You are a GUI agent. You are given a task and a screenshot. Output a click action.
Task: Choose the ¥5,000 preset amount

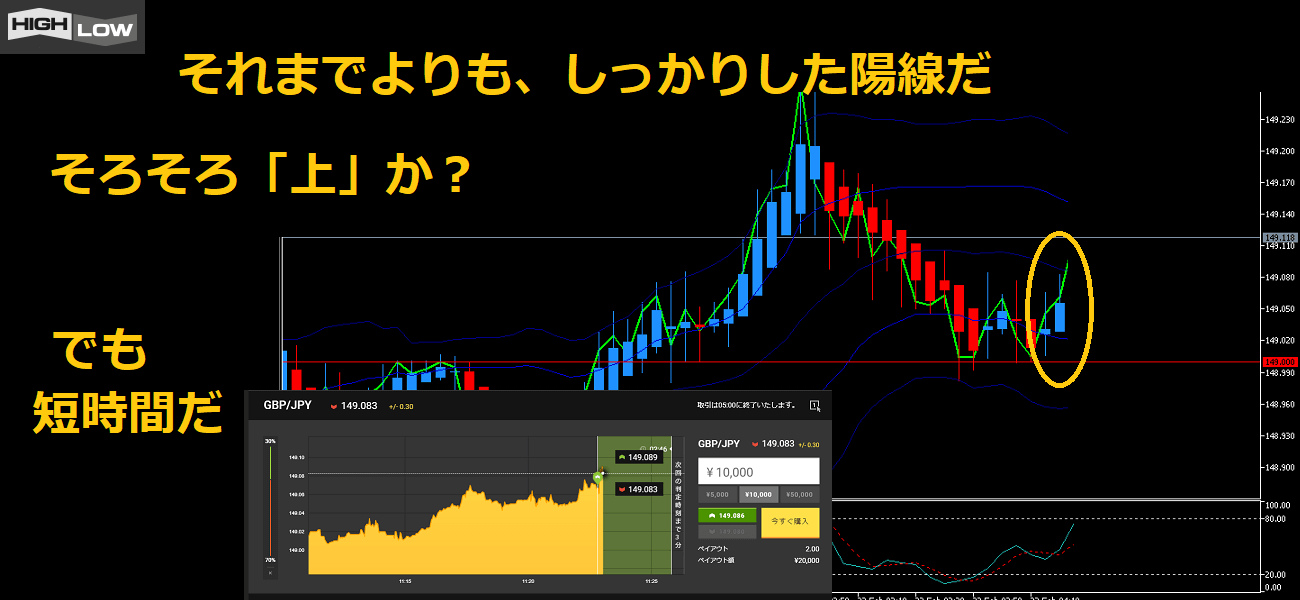coord(717,494)
